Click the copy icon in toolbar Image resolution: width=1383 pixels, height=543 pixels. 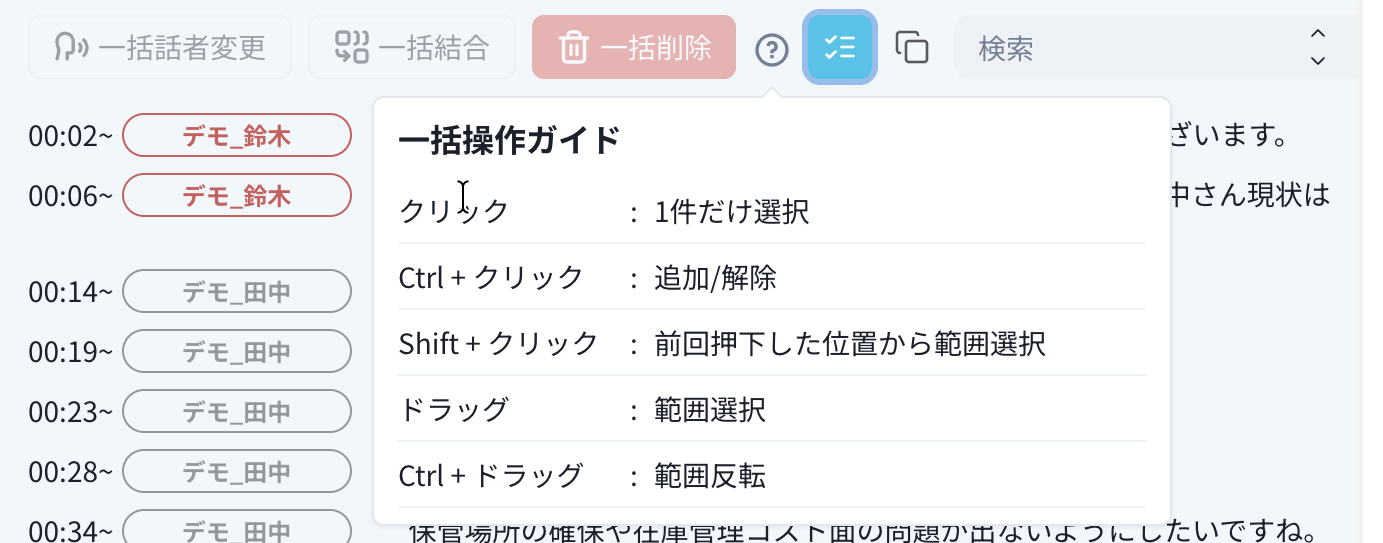[x=911, y=47]
